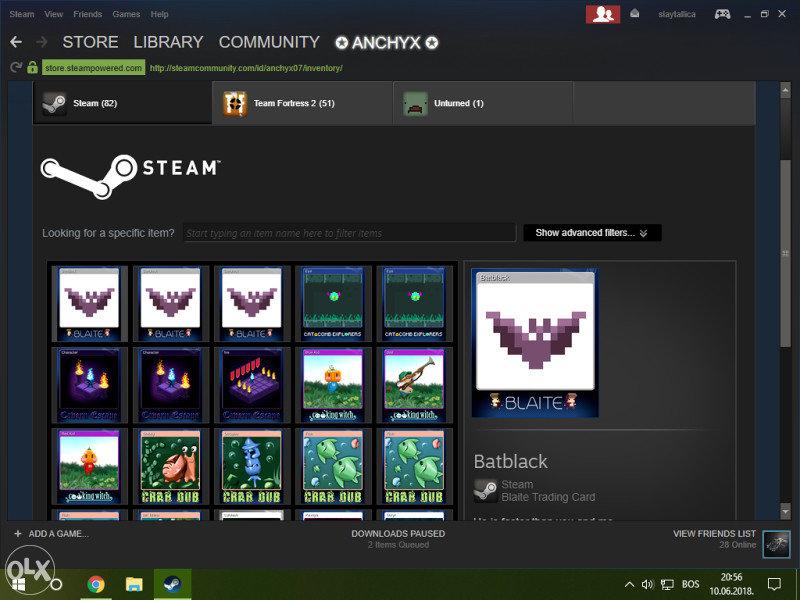The height and width of the screenshot is (600, 800).
Task: Click the plus icon beside Add a Game
Action: tap(18, 534)
